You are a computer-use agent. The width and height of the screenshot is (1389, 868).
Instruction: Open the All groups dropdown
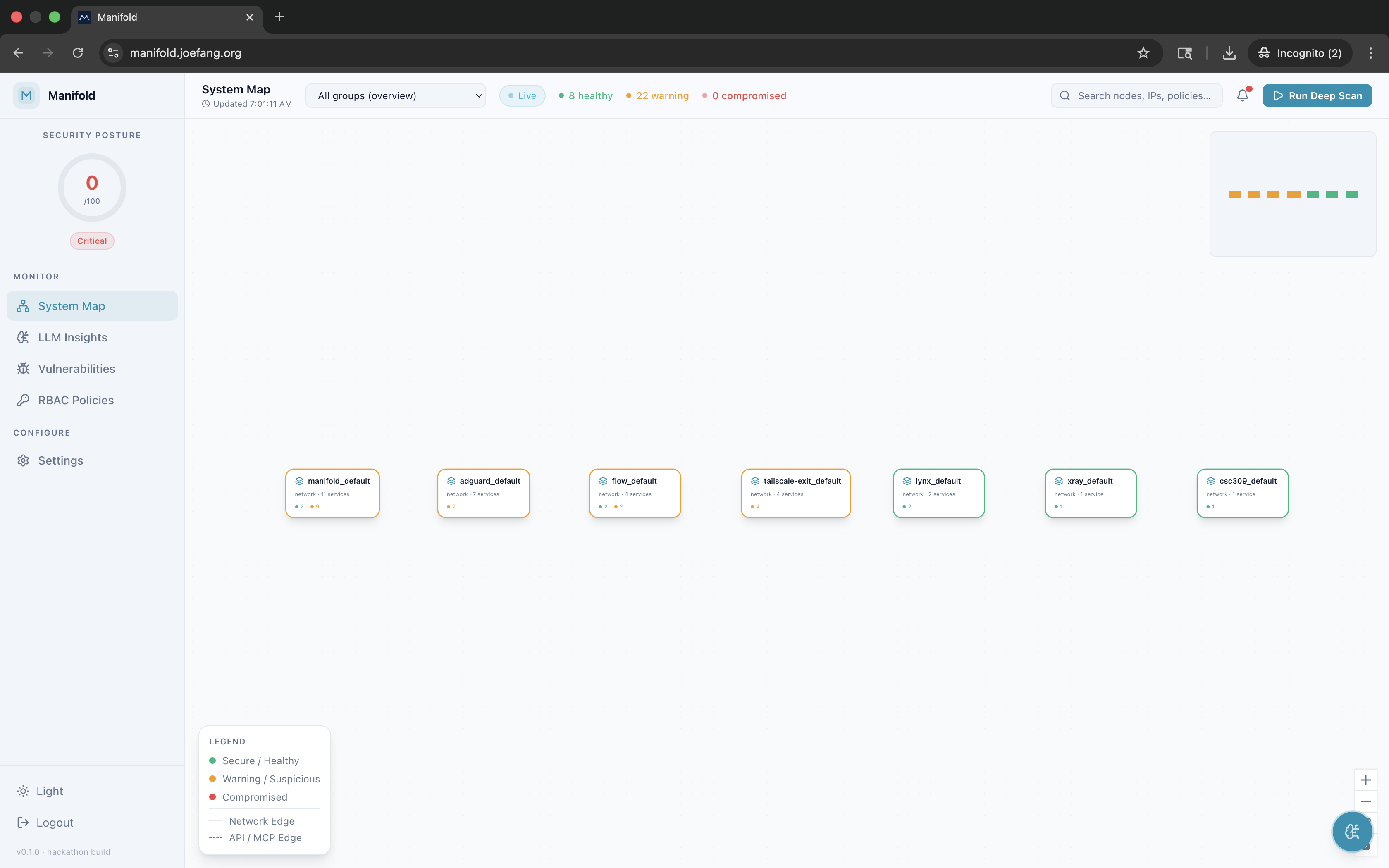(396, 95)
